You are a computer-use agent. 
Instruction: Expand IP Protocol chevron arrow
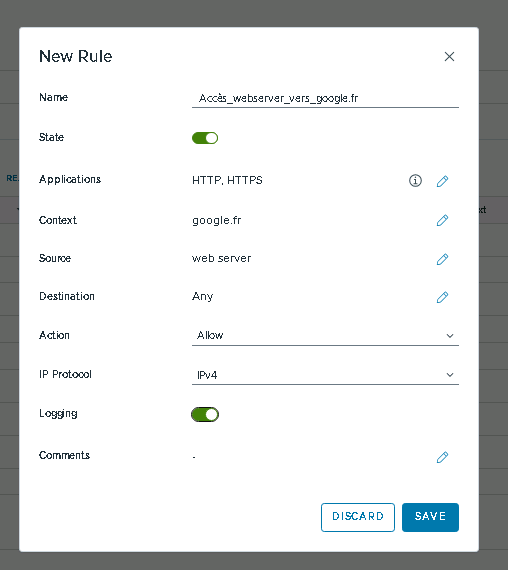pyautogui.click(x=450, y=375)
